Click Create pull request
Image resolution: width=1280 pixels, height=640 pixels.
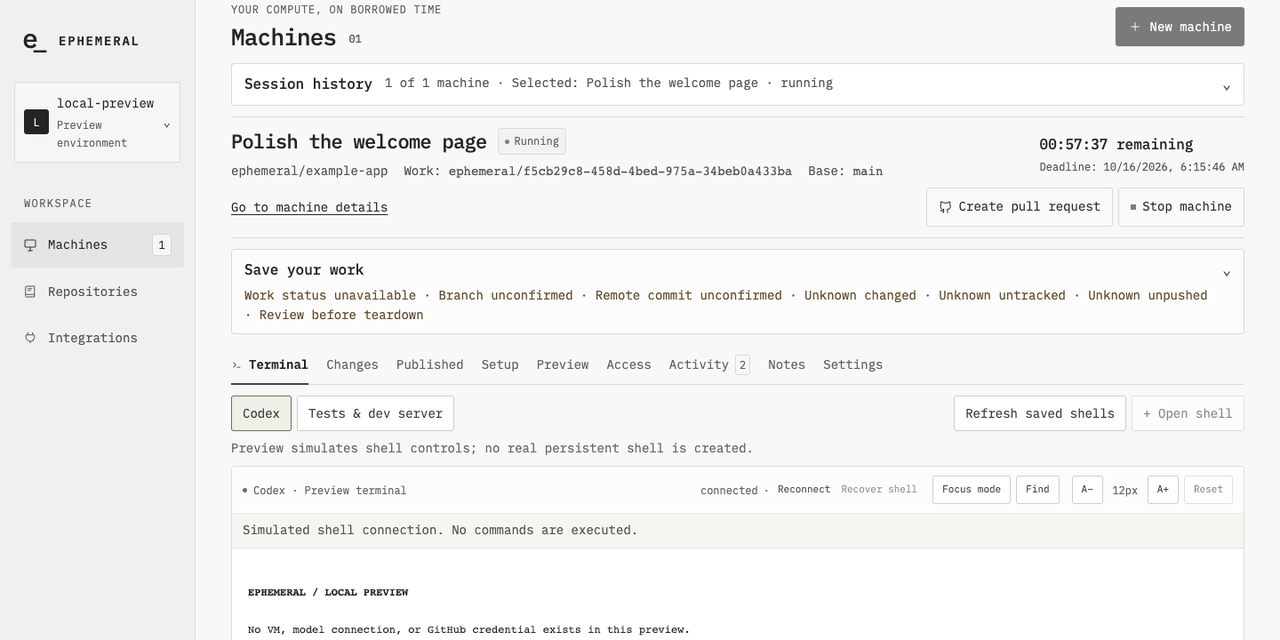(x=1020, y=207)
